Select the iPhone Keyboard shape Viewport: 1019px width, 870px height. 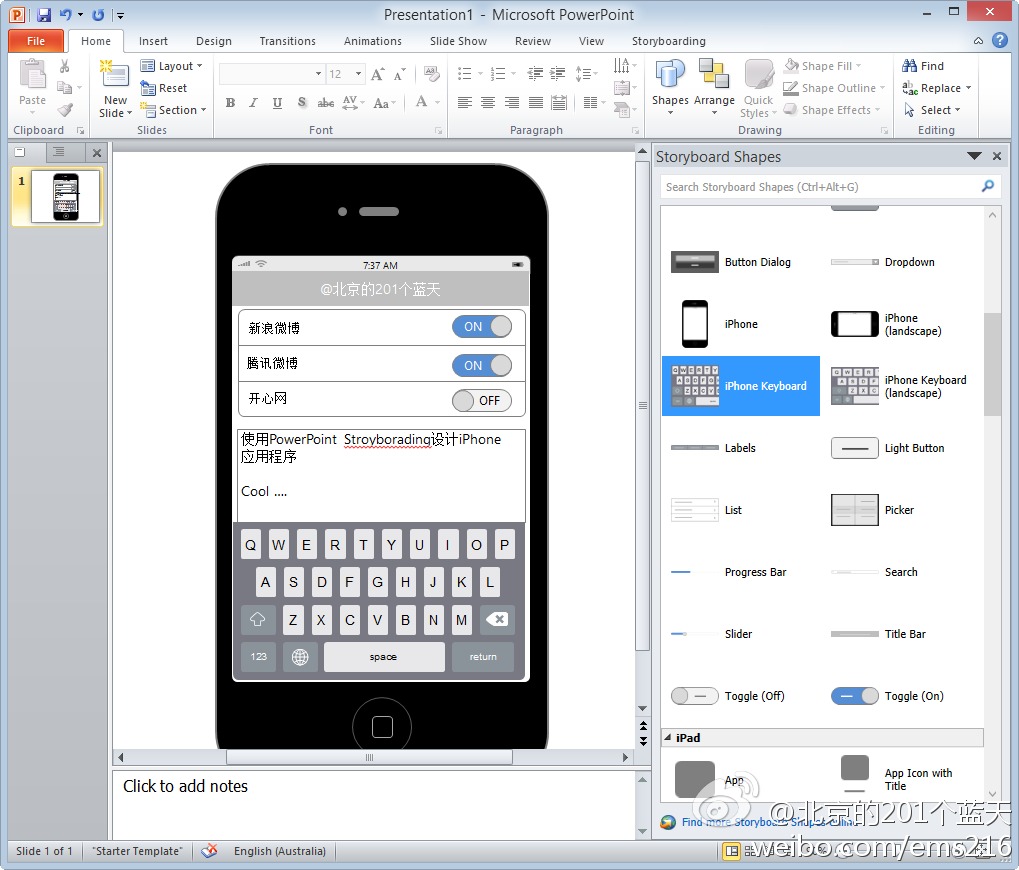click(741, 386)
